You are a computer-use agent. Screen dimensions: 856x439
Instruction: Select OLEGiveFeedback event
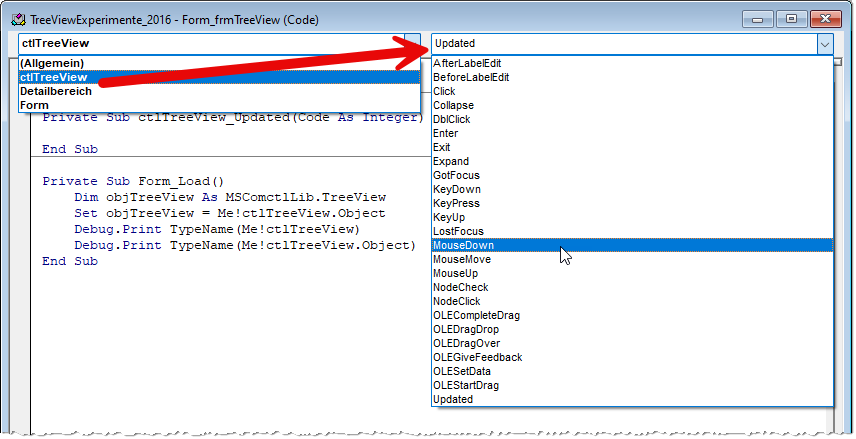[x=632, y=358]
